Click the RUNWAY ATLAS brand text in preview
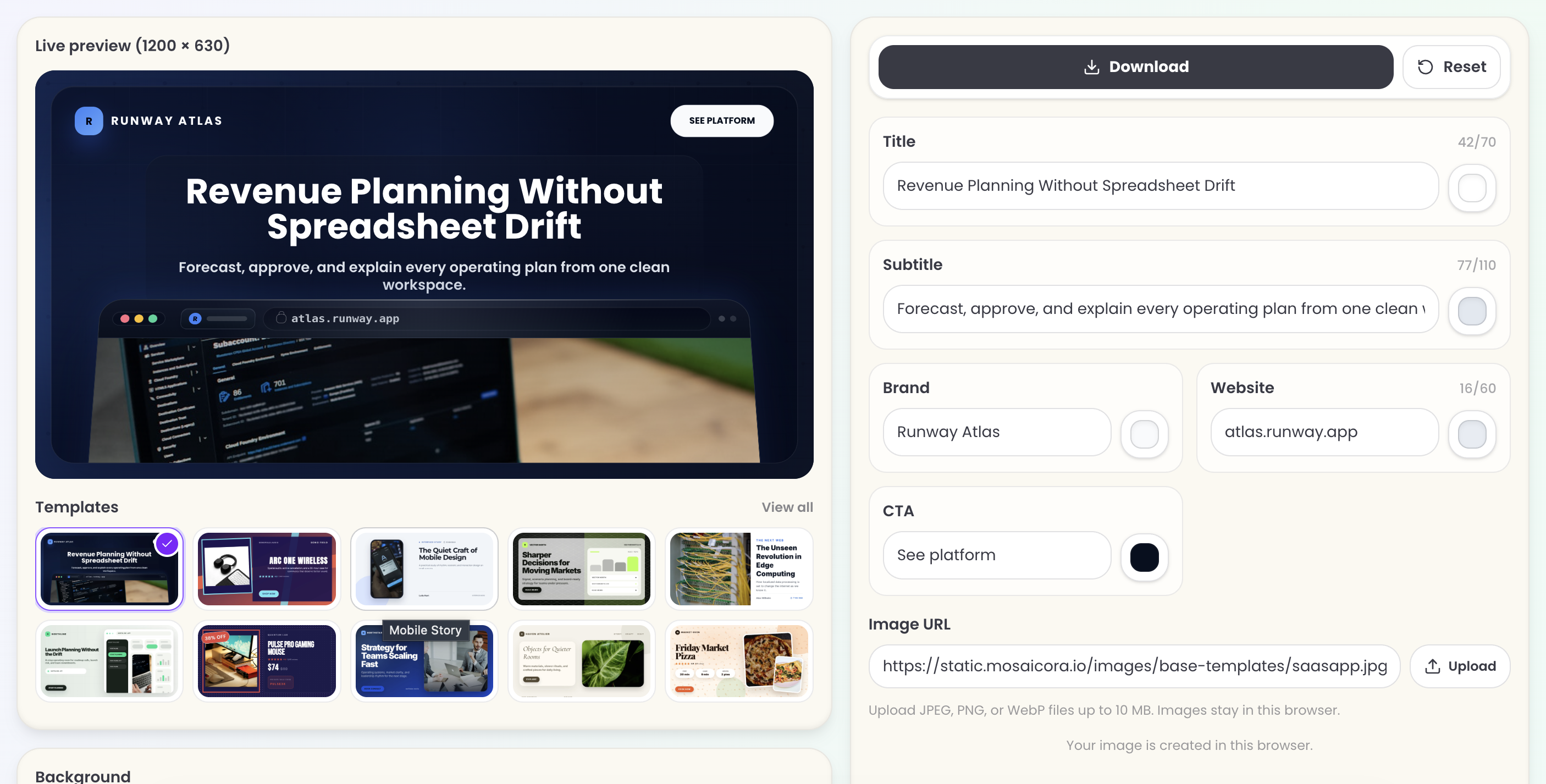1546x784 pixels. [x=167, y=120]
